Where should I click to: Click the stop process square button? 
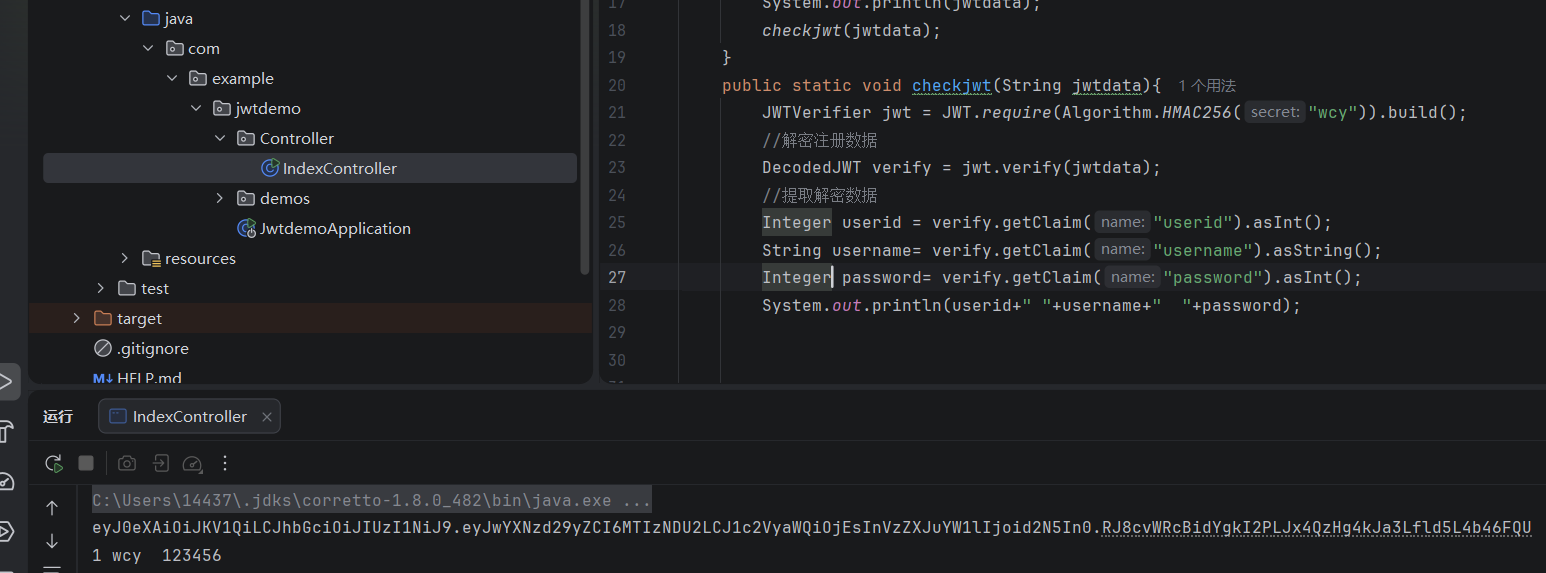pyautogui.click(x=86, y=463)
